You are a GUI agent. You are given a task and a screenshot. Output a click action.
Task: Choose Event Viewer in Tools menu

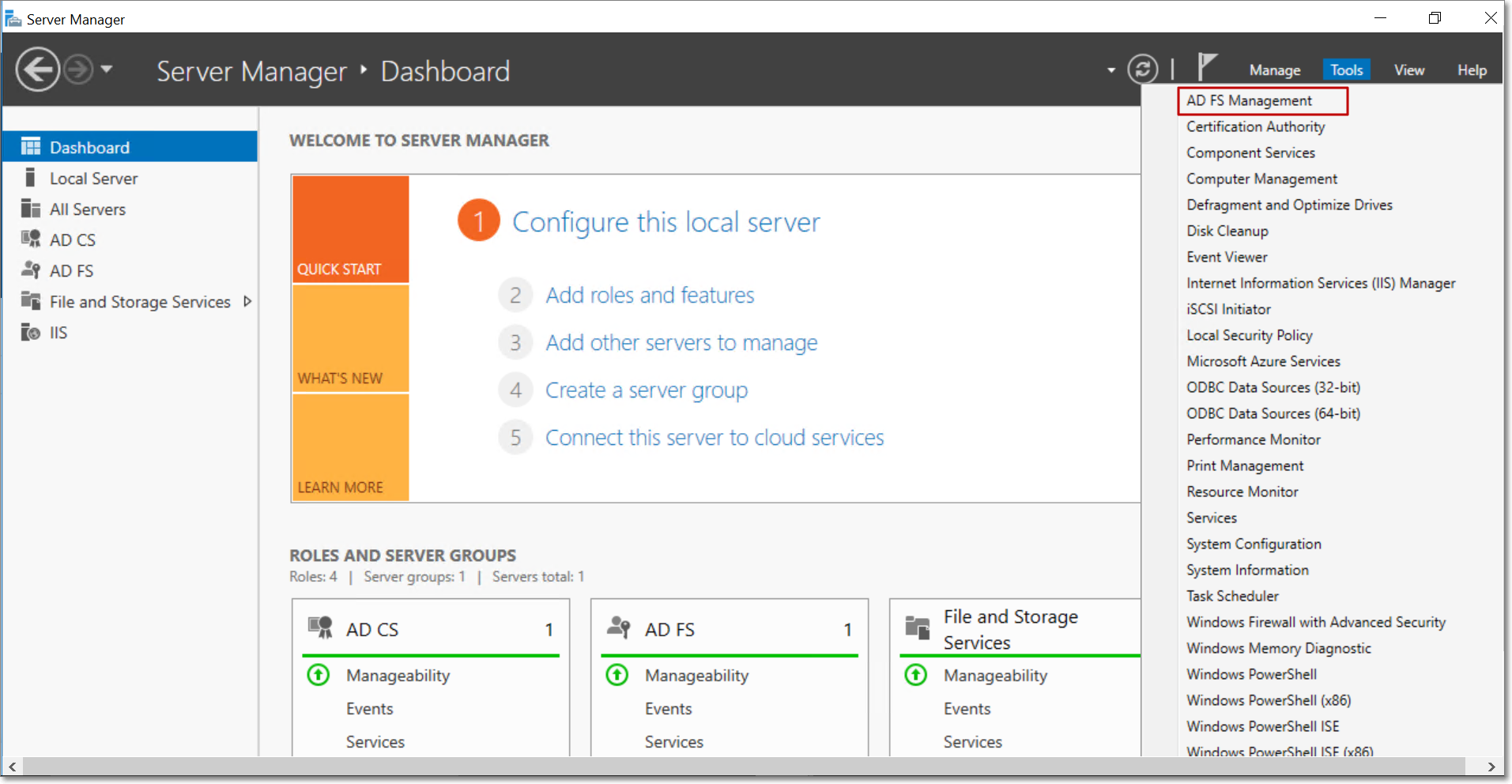tap(1227, 257)
